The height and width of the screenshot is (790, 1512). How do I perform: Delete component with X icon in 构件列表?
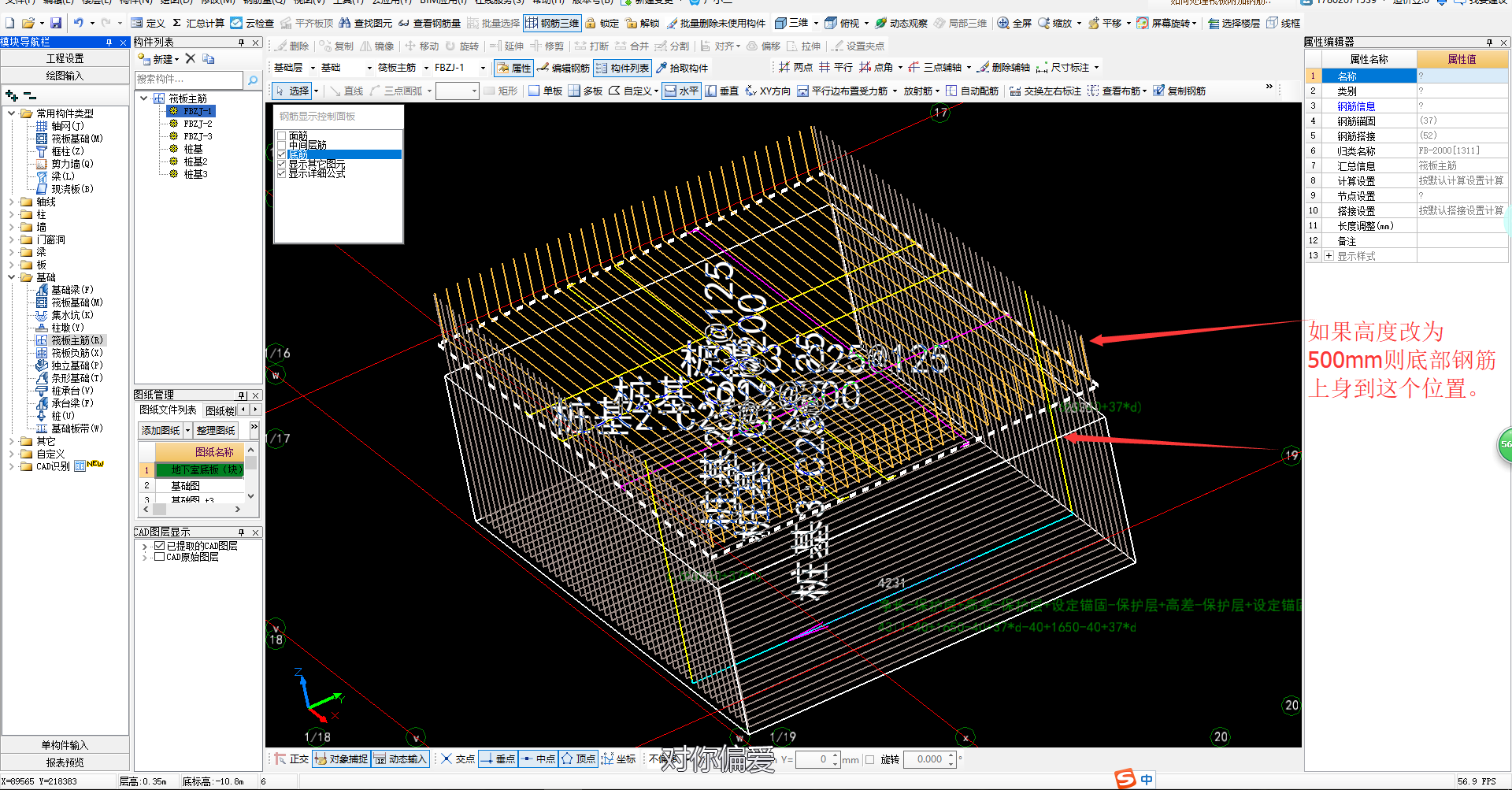[190, 59]
